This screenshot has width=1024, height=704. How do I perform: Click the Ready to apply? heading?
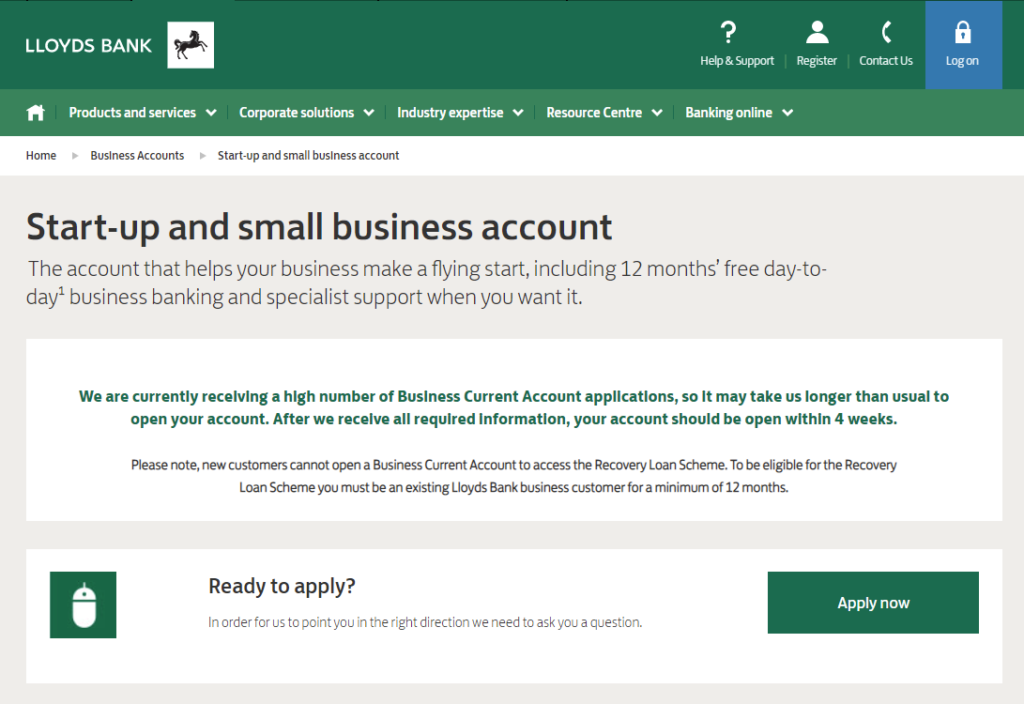pos(282,586)
